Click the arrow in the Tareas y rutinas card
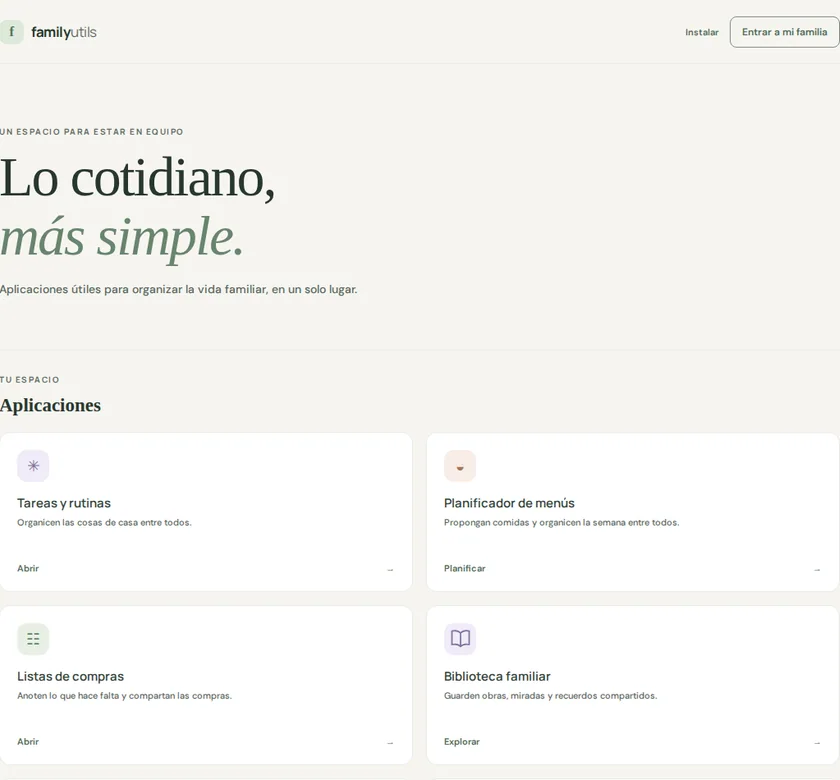840x780 pixels. pos(390,570)
